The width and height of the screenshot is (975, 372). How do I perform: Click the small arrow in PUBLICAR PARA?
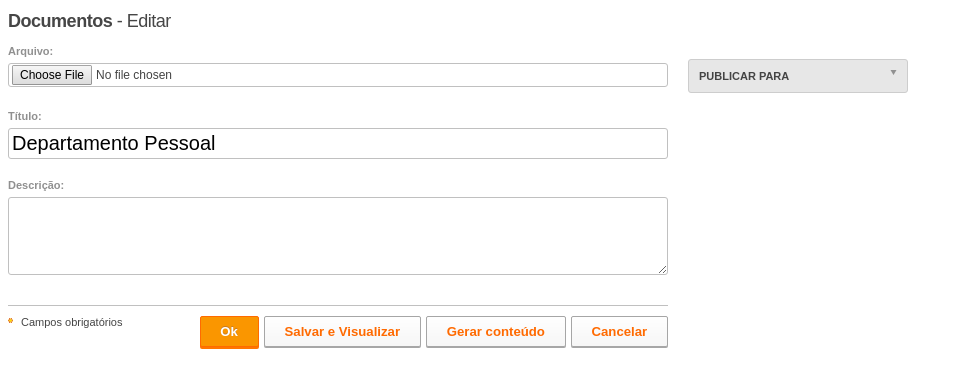pos(894,72)
